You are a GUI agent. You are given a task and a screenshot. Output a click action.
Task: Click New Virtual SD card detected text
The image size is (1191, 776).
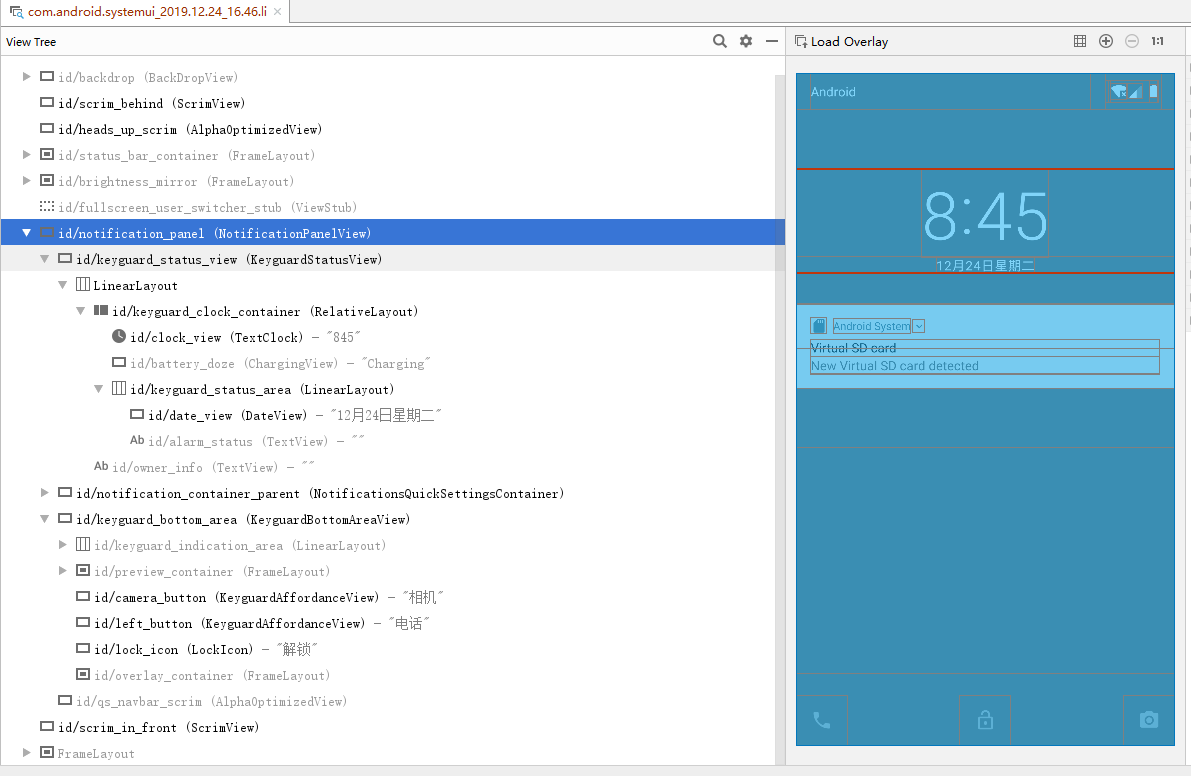click(x=895, y=366)
